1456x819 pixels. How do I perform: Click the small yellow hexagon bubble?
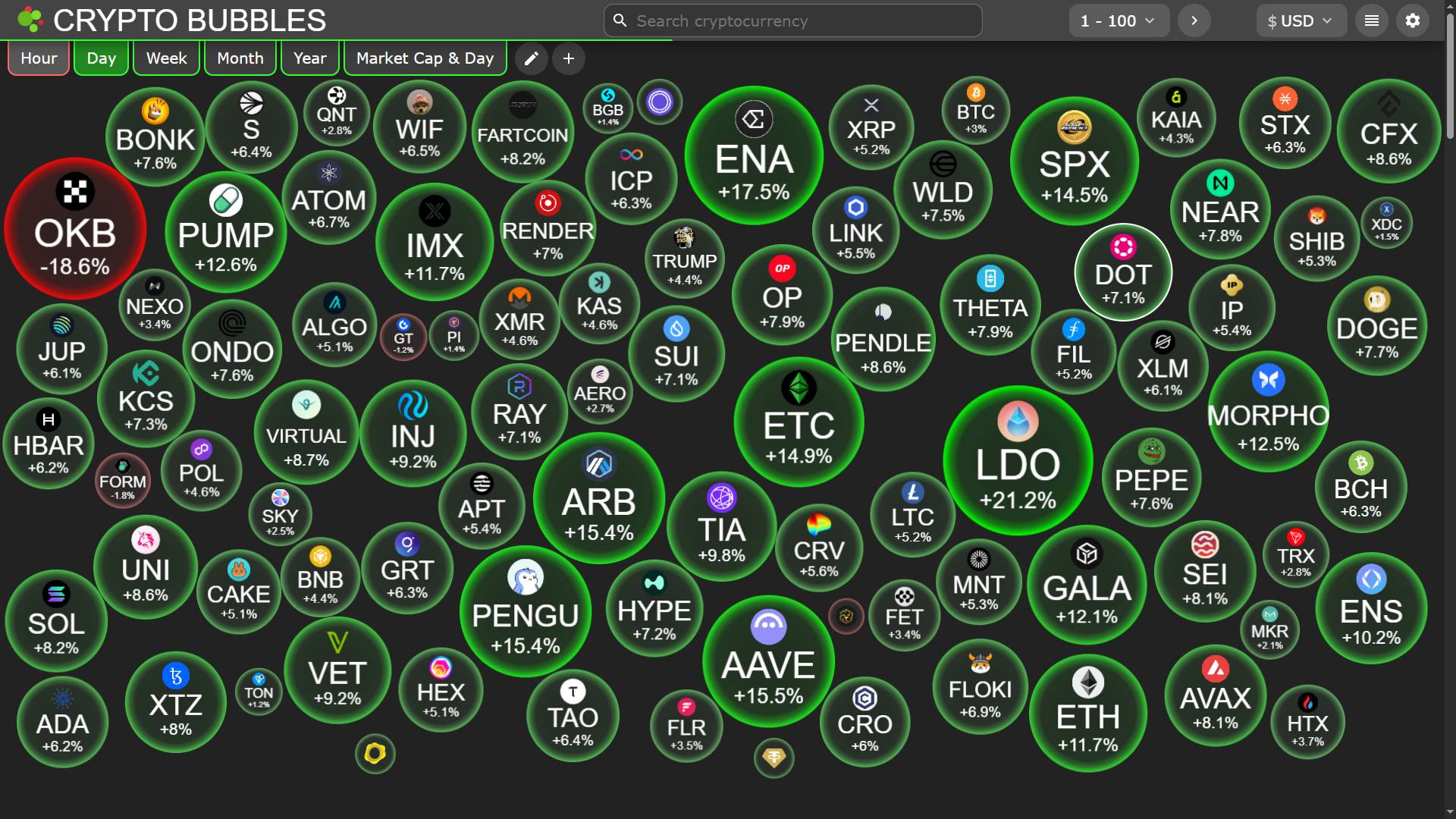375,753
